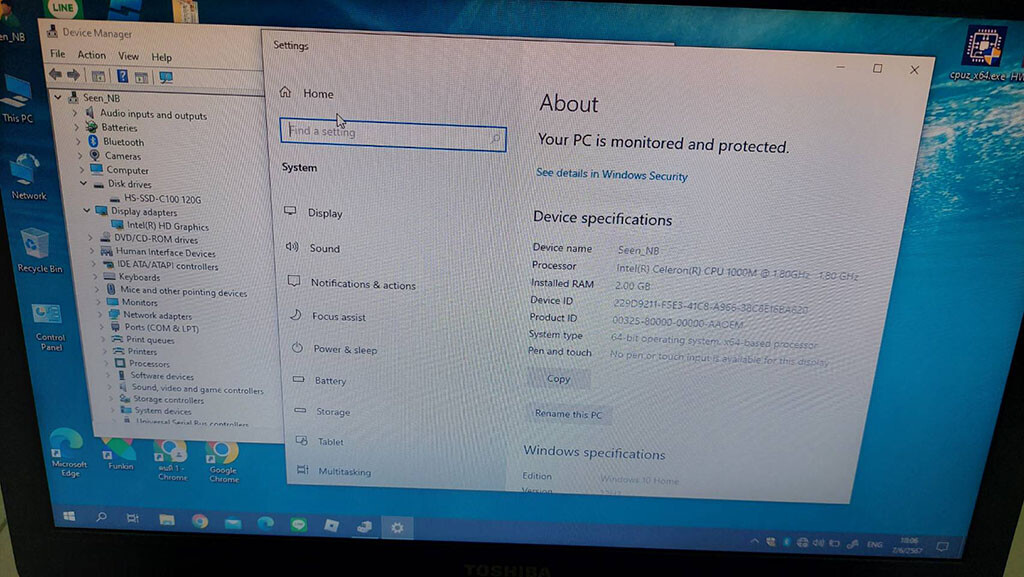Open See details in Windows Security link
1024x577 pixels.
tap(611, 175)
